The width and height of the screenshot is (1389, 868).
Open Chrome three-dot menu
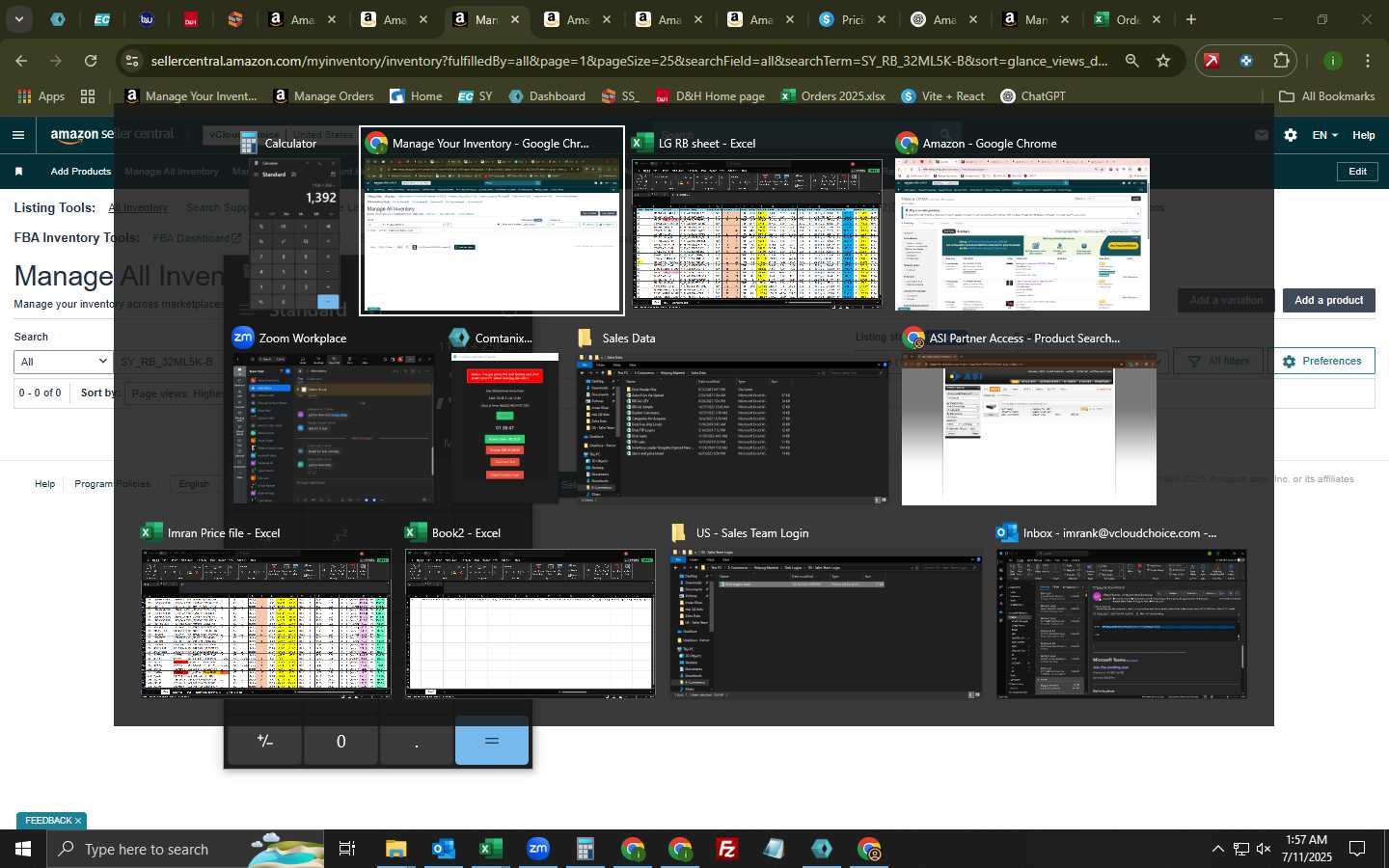(x=1368, y=61)
